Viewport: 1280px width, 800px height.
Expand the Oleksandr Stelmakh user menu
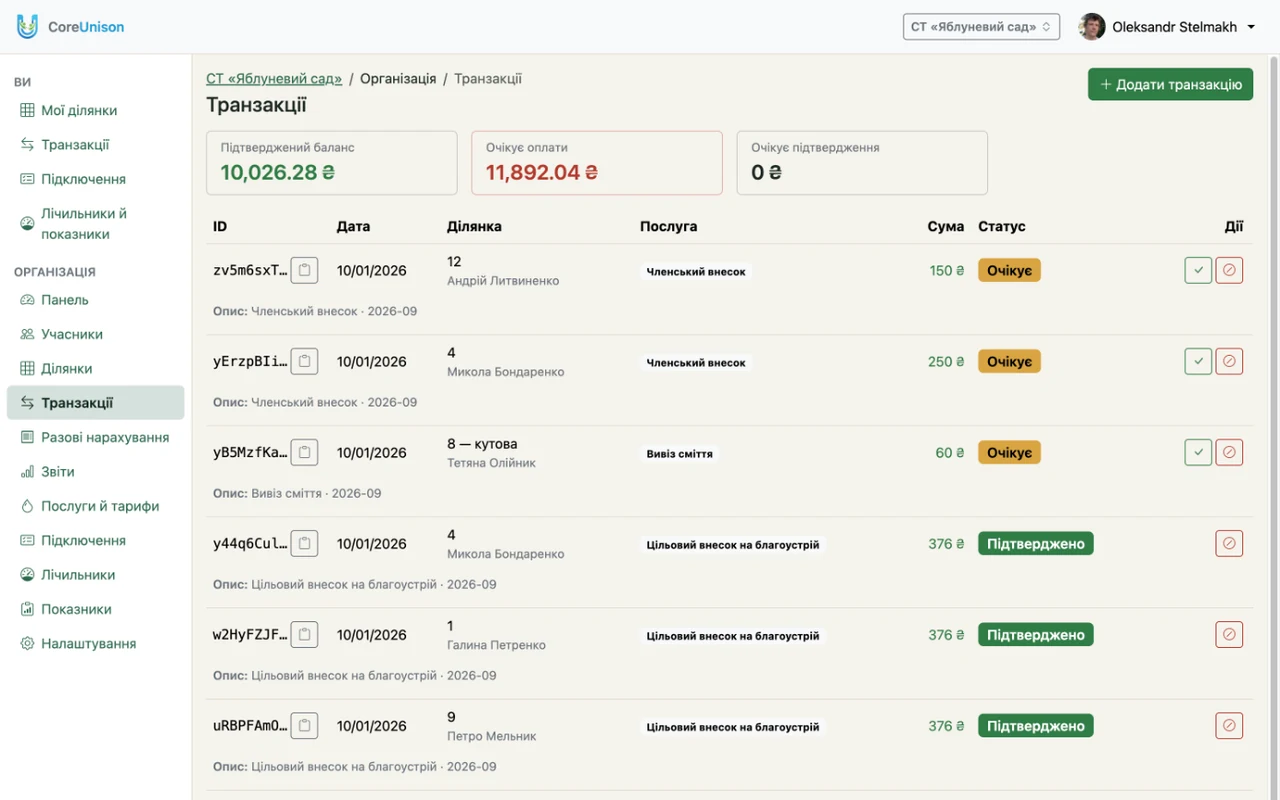pos(1167,27)
